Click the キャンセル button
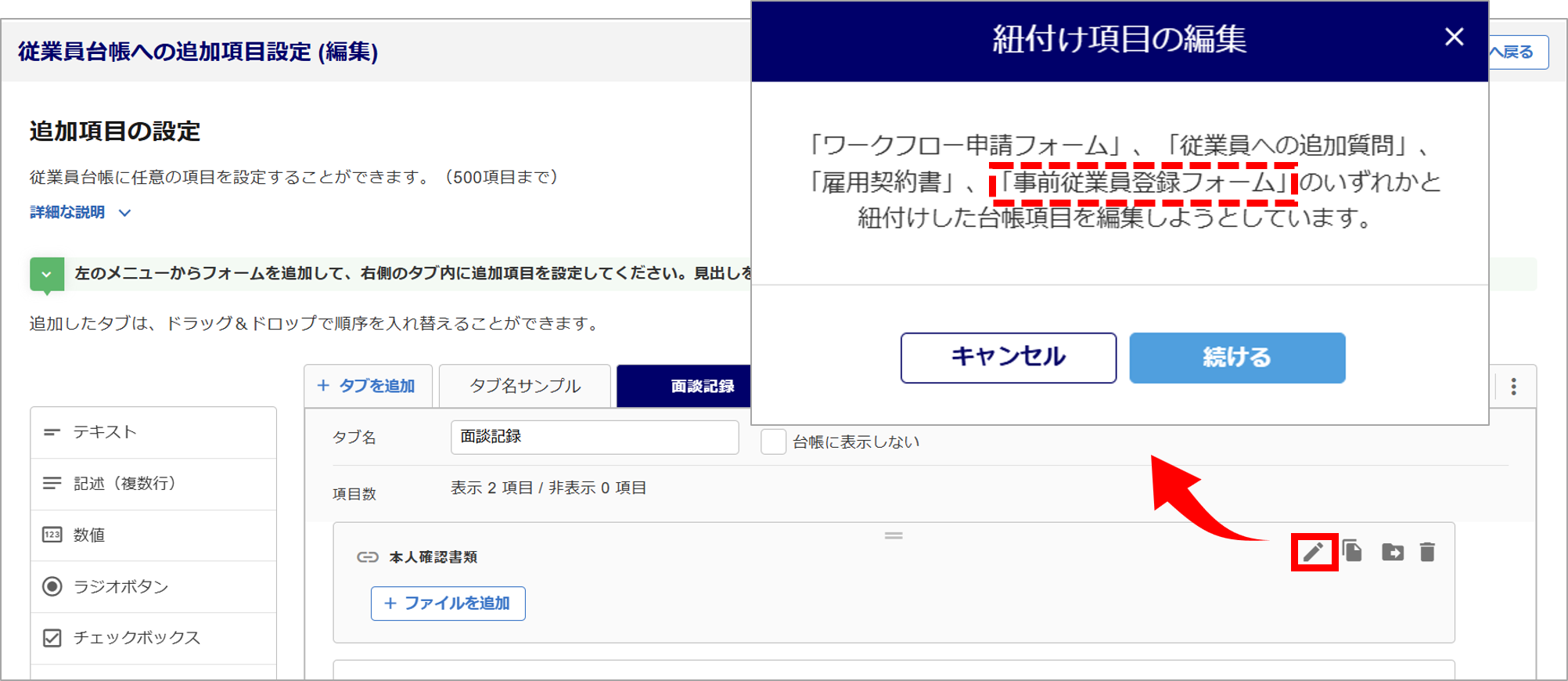This screenshot has height=681, width=1568. click(x=1008, y=358)
